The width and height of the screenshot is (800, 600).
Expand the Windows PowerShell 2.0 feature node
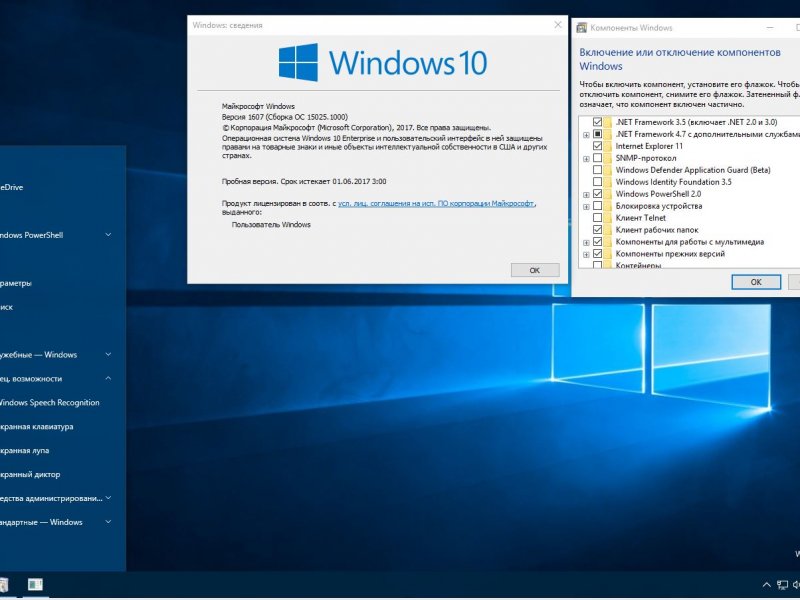pyautogui.click(x=586, y=195)
